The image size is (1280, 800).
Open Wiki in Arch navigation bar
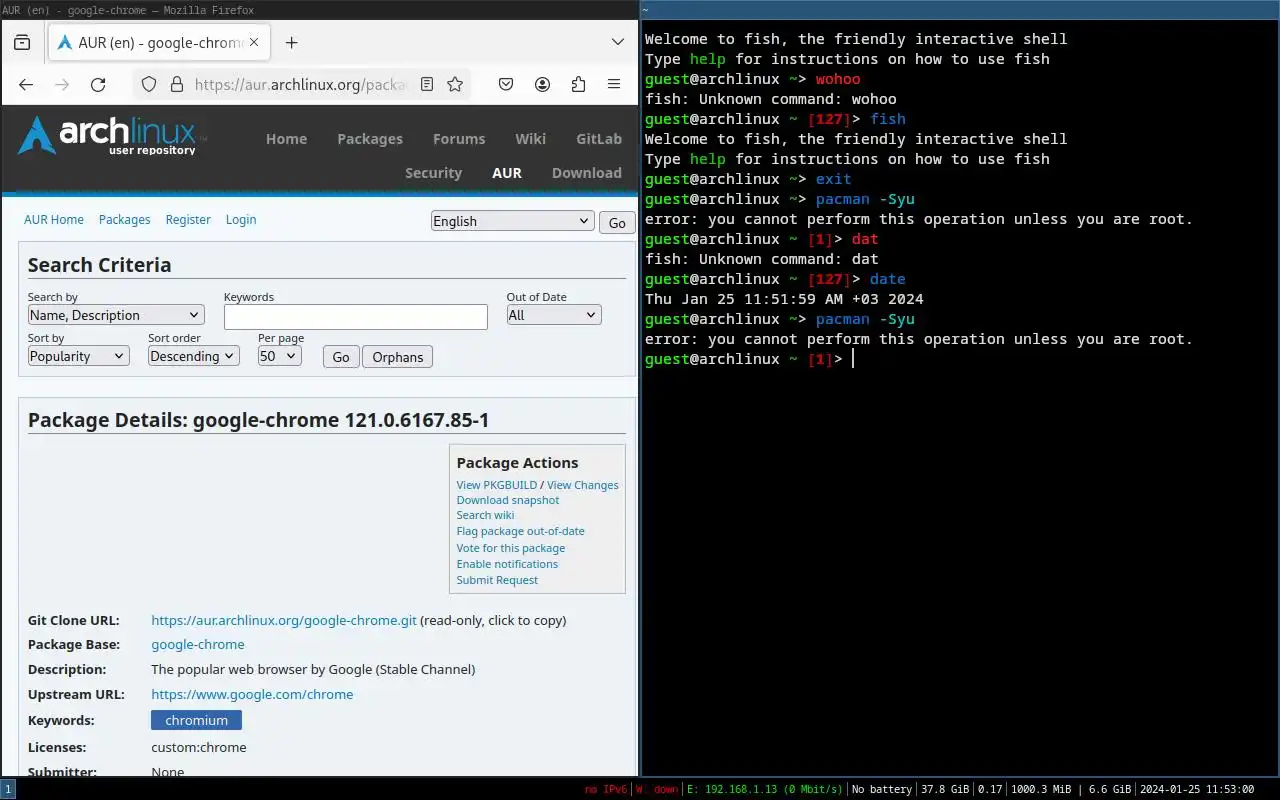click(531, 139)
